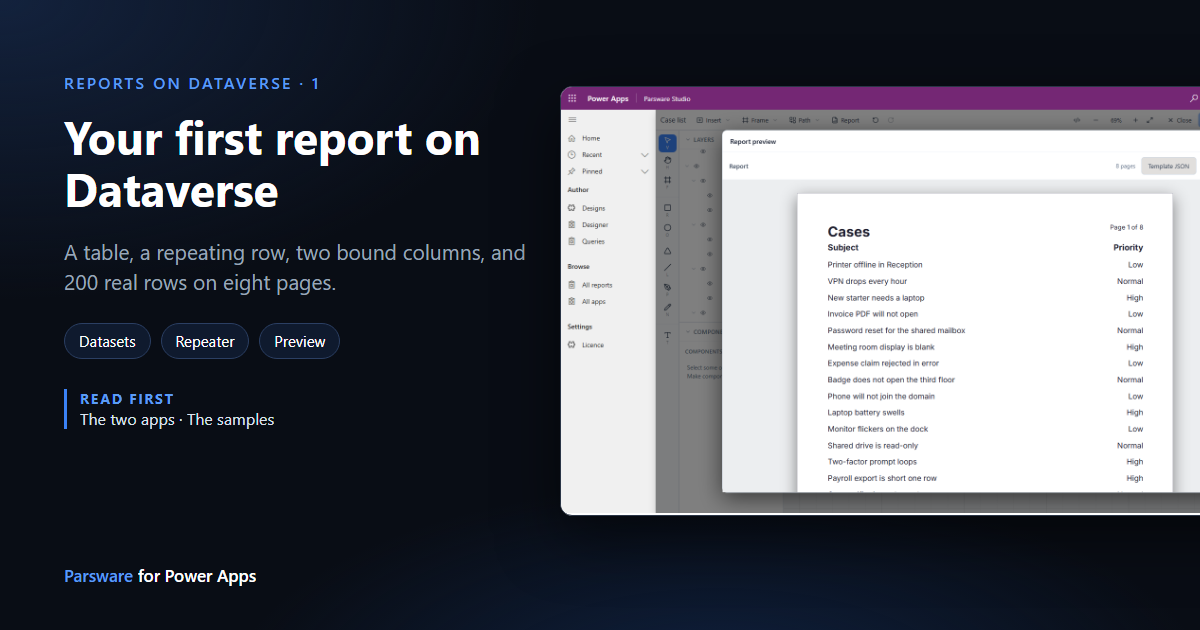Select the Rectangle shape tool
The height and width of the screenshot is (630, 1200).
coord(668,208)
